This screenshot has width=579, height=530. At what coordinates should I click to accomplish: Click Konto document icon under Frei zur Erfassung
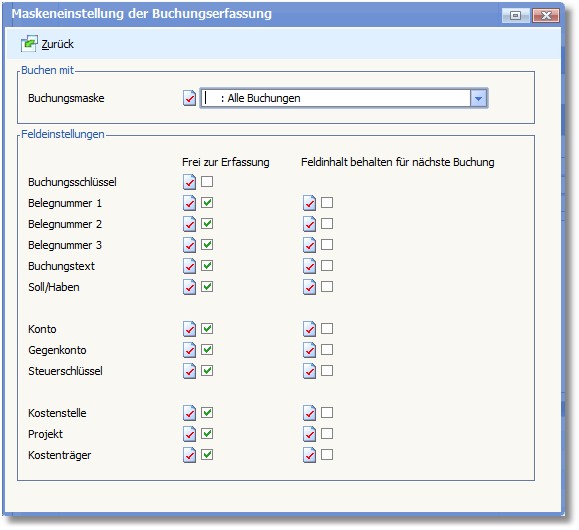click(189, 329)
